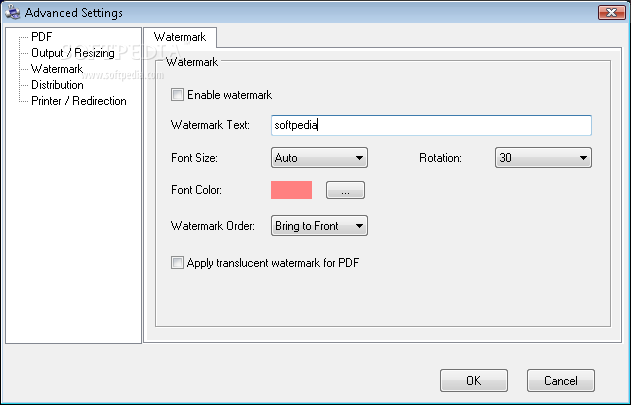Open Distribution settings in the tree
The image size is (631, 405).
click(x=58, y=85)
